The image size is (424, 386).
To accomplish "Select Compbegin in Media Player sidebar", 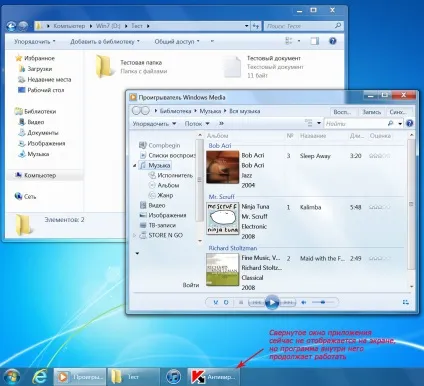I will (x=160, y=145).
